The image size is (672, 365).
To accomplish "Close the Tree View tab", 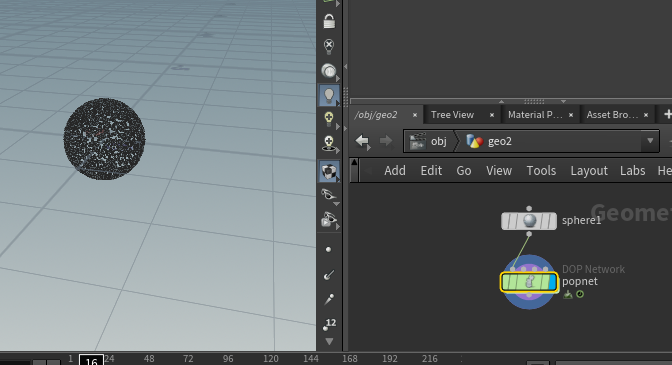I will pyautogui.click(x=492, y=115).
